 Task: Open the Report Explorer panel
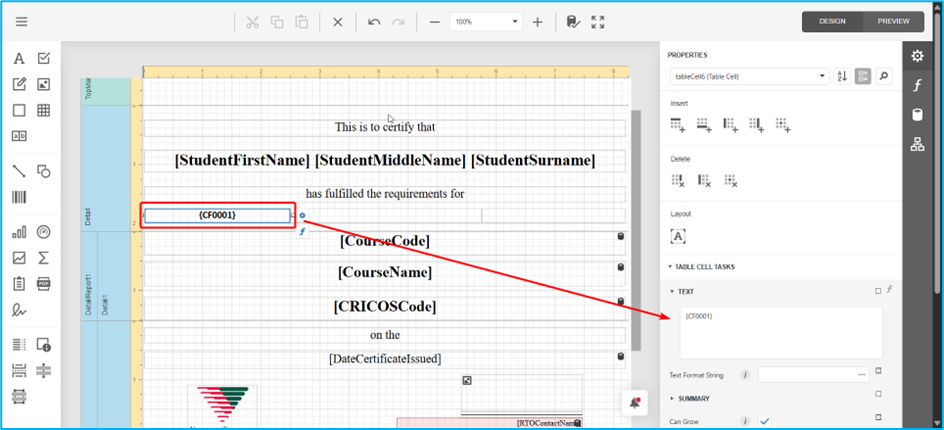[x=917, y=145]
